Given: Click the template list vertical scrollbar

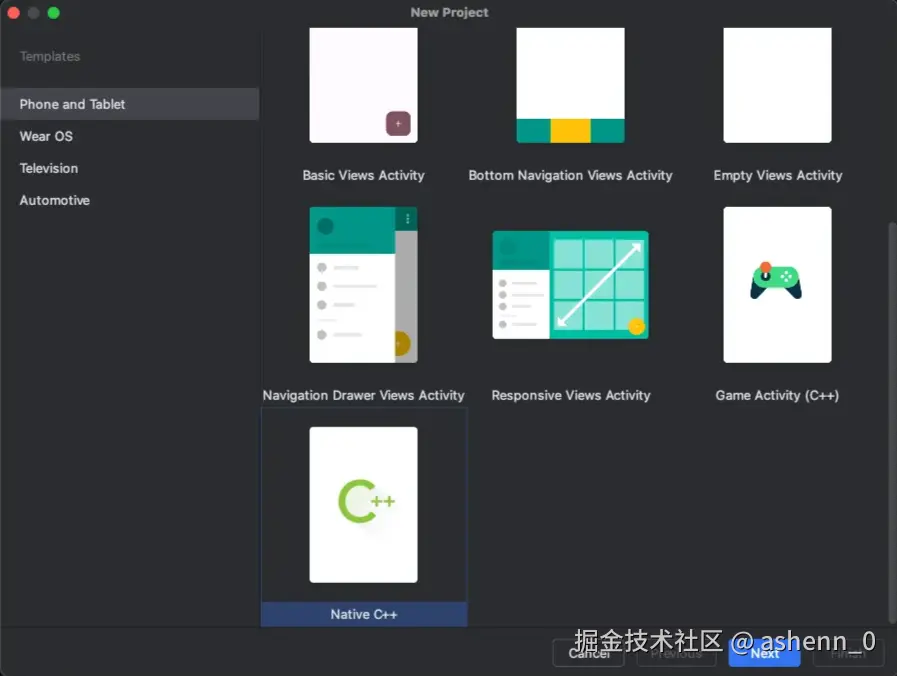Looking at the screenshot, I should (x=892, y=422).
